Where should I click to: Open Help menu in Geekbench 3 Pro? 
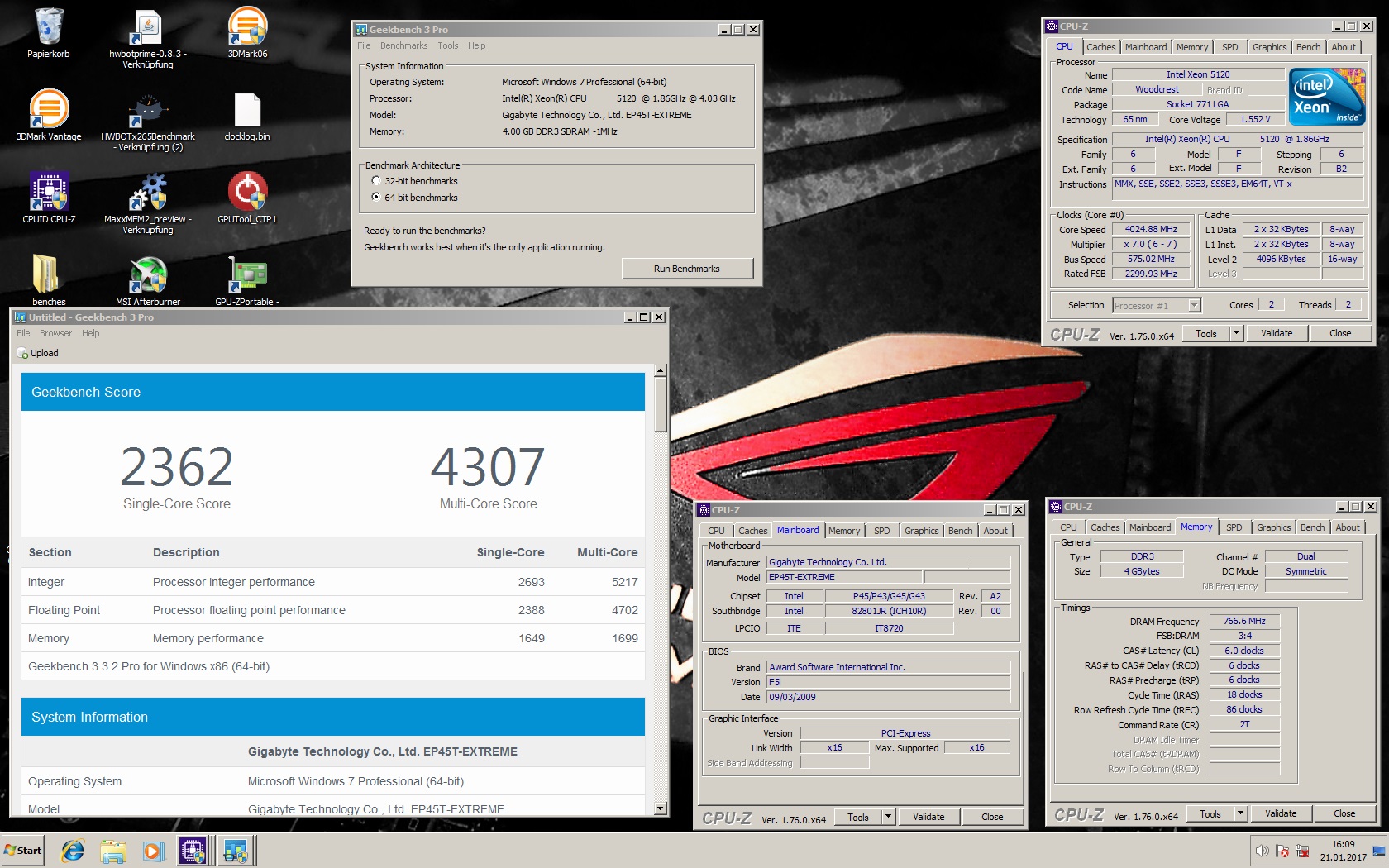pyautogui.click(x=476, y=45)
